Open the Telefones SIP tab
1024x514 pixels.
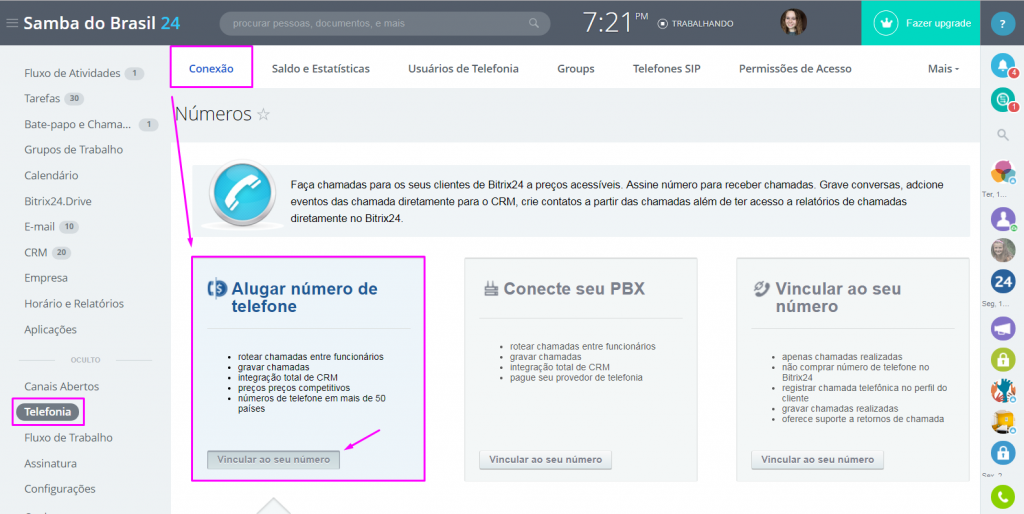[667, 69]
